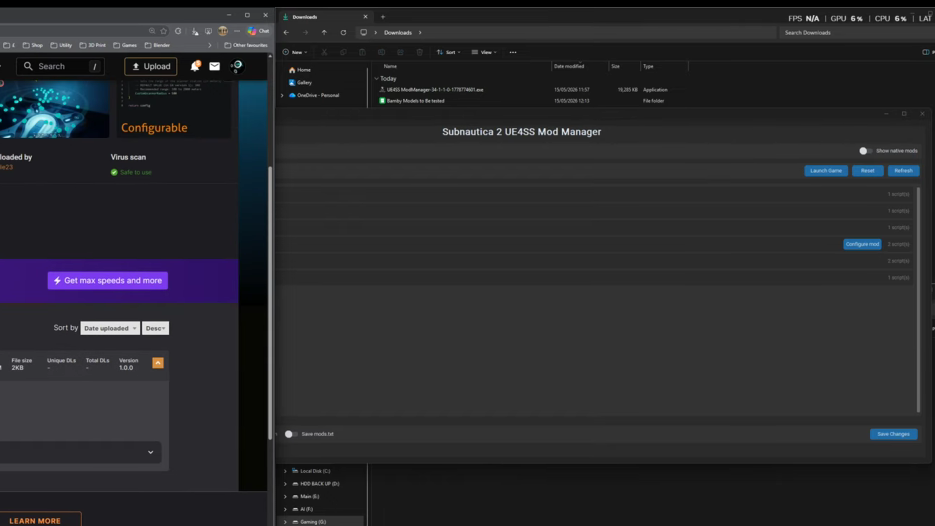Image resolution: width=935 pixels, height=526 pixels.
Task: Collapse the file list orange arrow button
Action: coord(158,363)
